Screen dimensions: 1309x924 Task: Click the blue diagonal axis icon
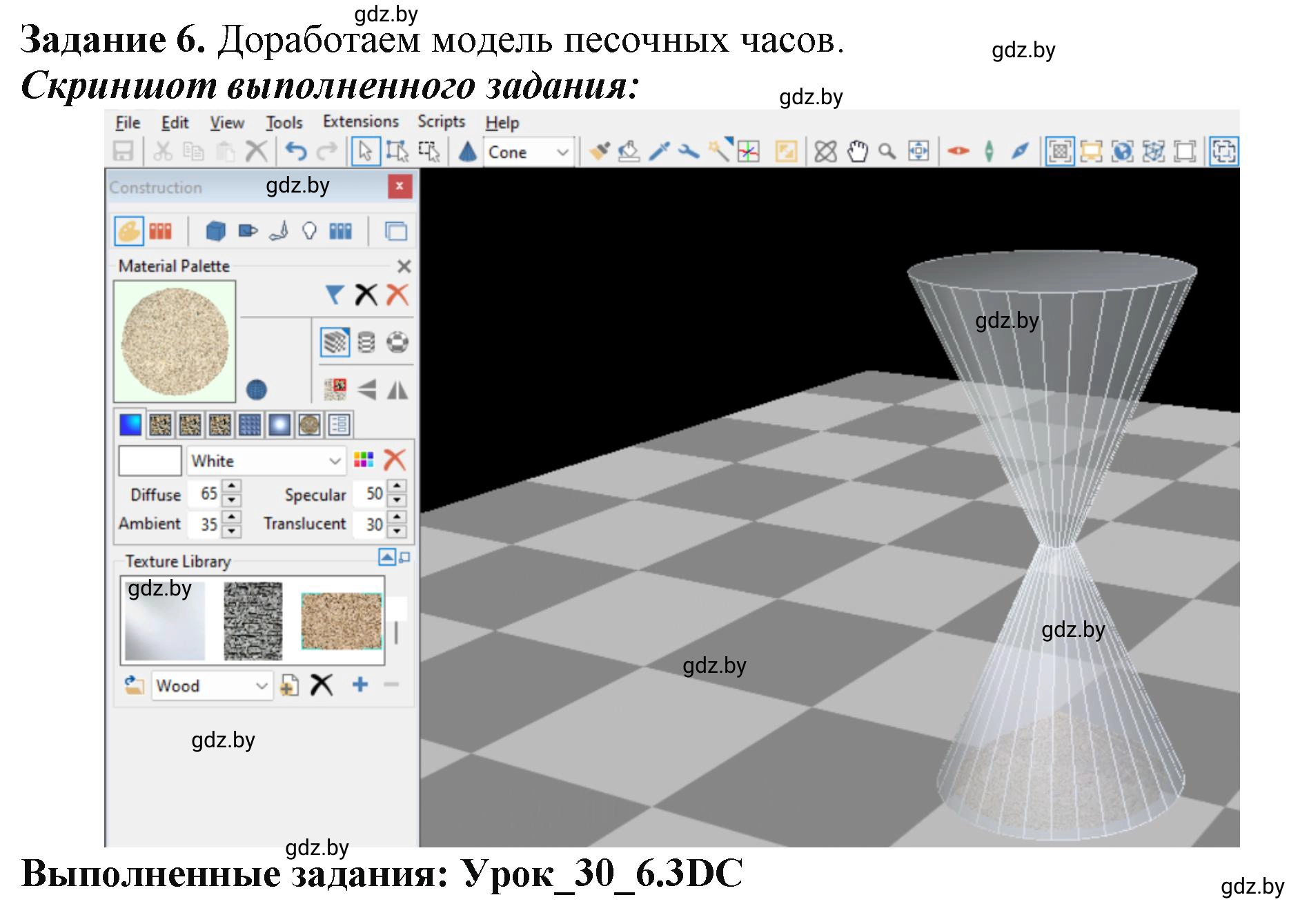pyautogui.click(x=1020, y=151)
